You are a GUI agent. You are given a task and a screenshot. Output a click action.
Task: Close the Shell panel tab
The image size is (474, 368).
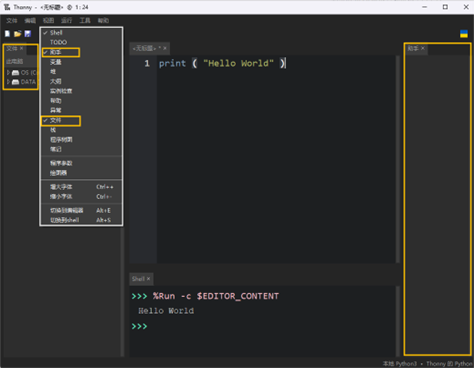tap(148, 279)
